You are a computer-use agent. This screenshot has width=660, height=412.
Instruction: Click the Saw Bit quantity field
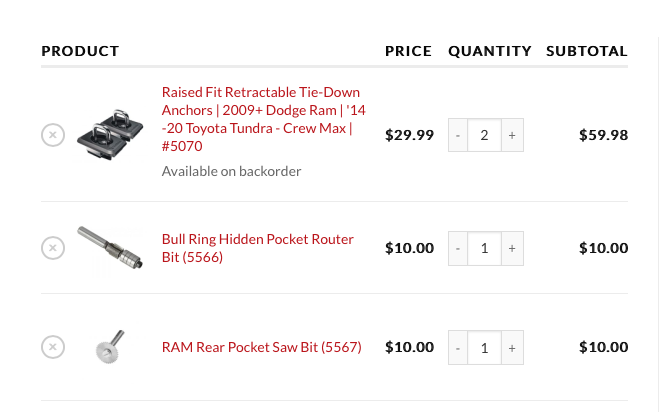pyautogui.click(x=484, y=348)
